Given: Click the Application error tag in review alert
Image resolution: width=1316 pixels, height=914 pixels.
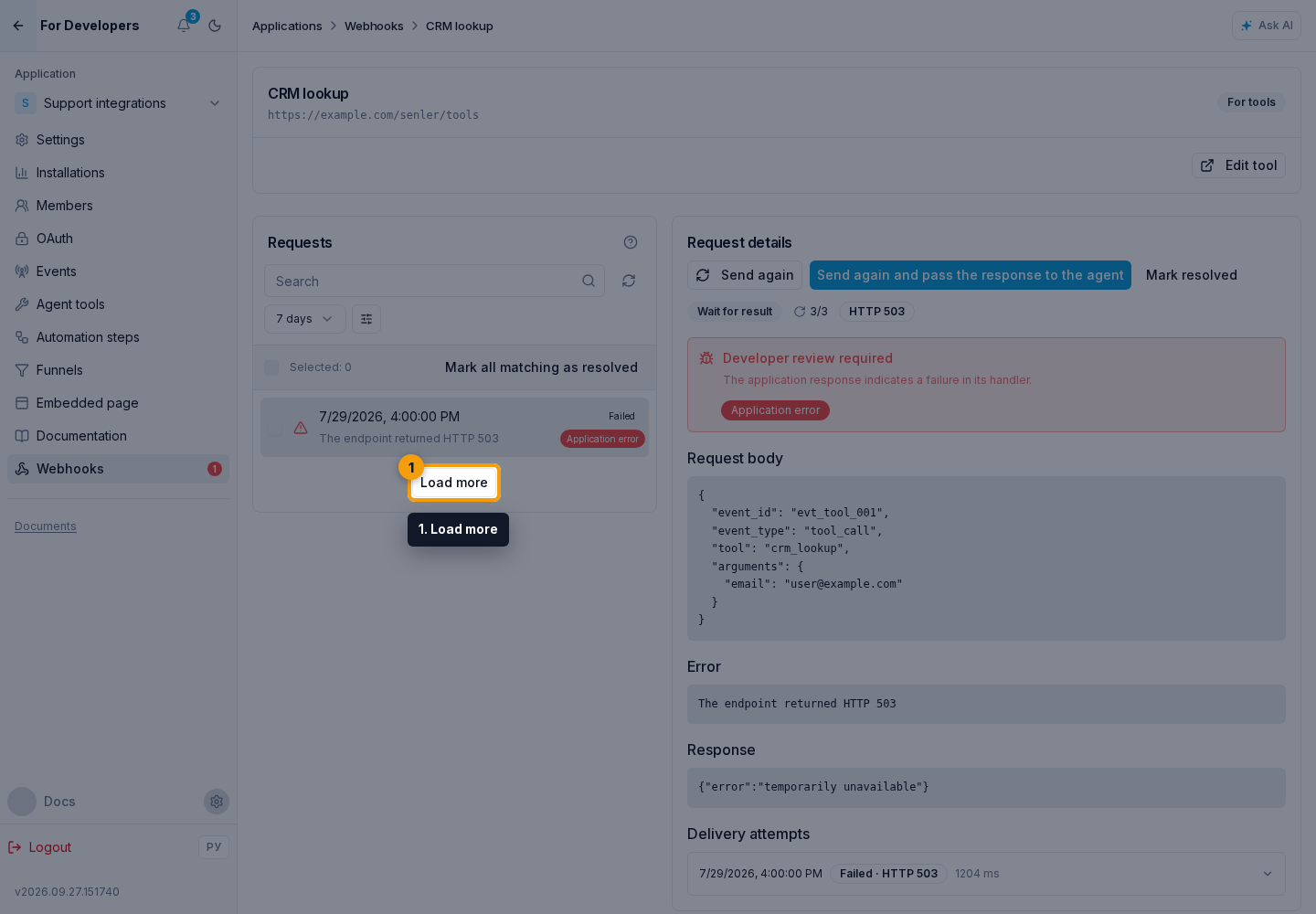Looking at the screenshot, I should [775, 410].
